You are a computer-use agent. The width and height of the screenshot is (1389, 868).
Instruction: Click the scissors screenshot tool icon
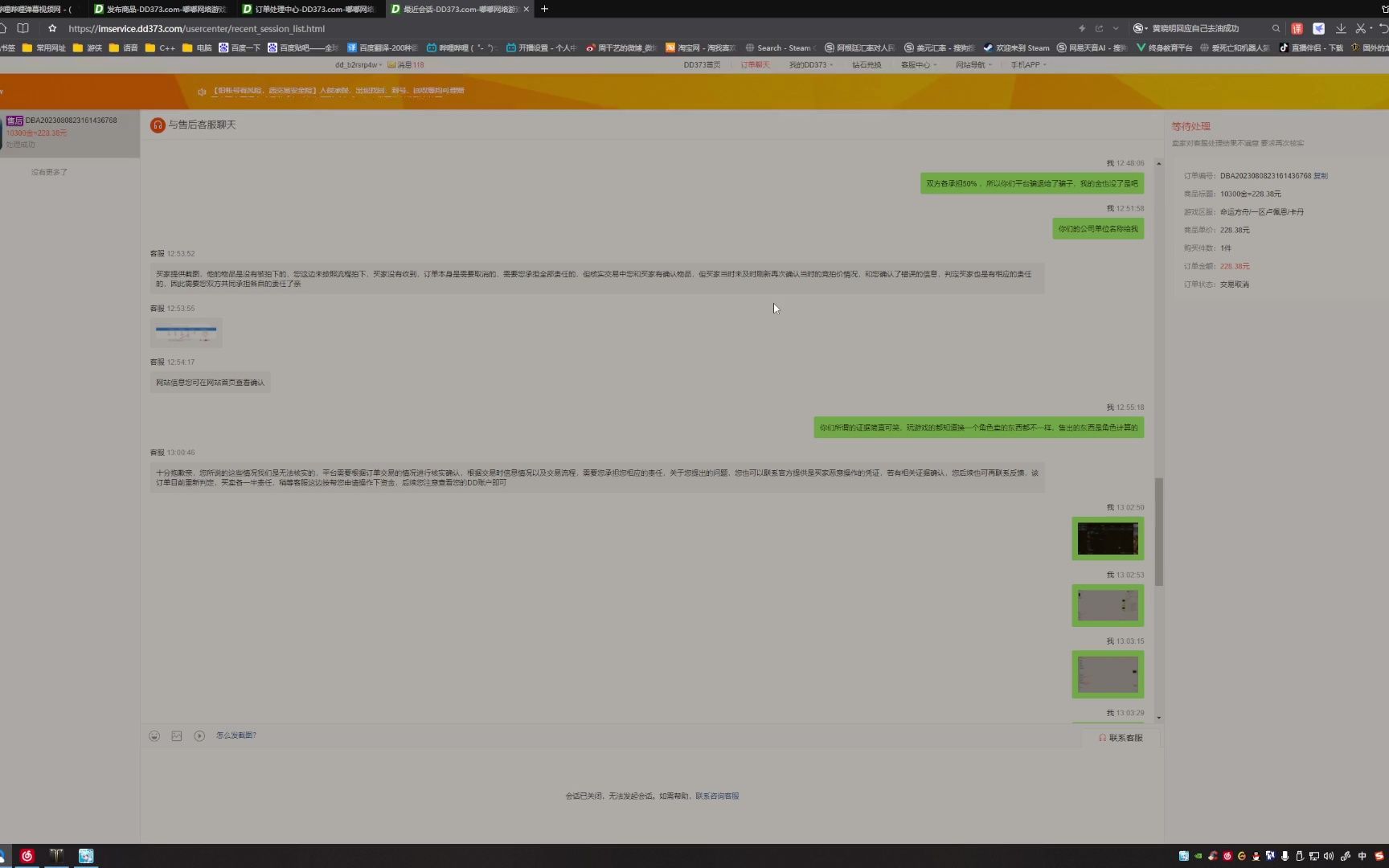pyautogui.click(x=1360, y=28)
